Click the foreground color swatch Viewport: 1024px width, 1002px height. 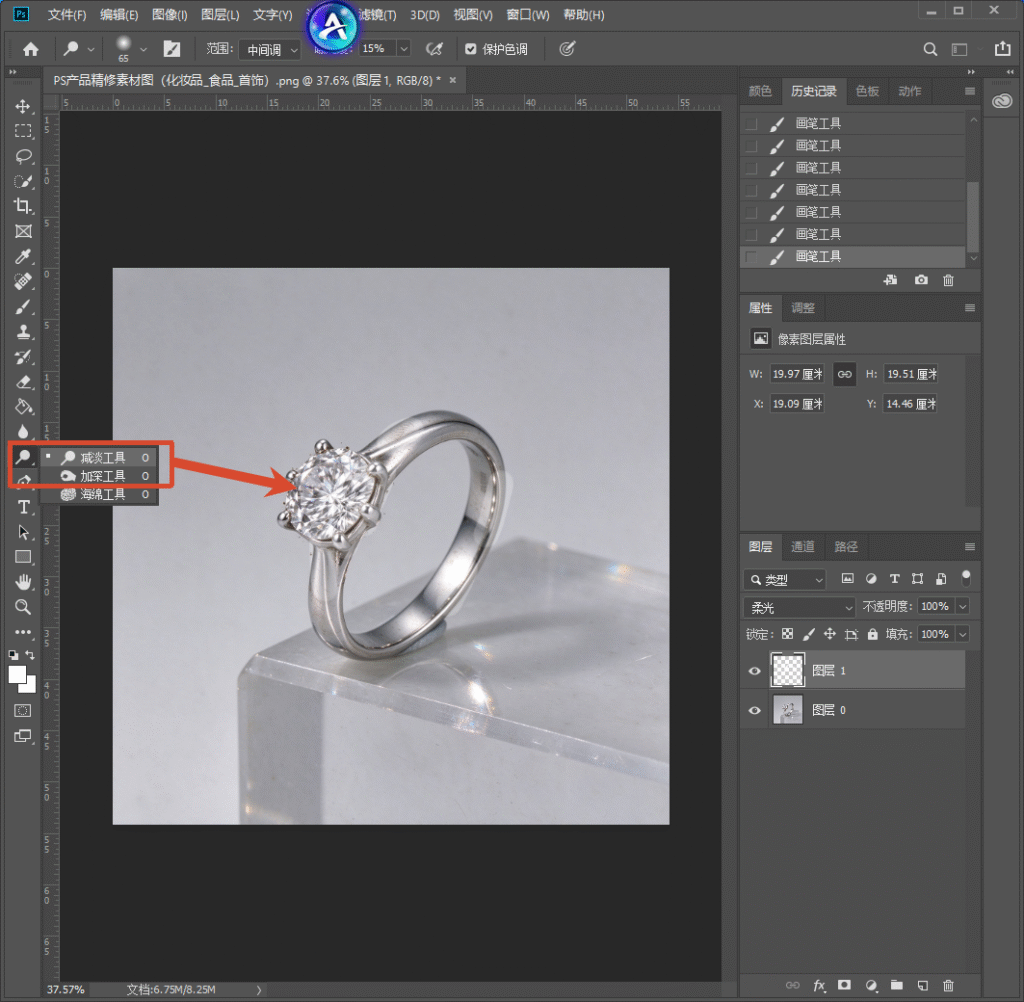point(18,675)
